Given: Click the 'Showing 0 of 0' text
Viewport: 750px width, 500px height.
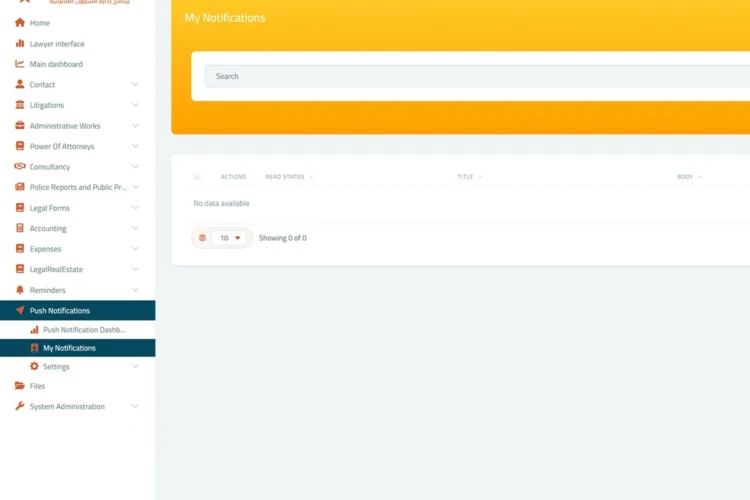Looking at the screenshot, I should click(x=283, y=238).
